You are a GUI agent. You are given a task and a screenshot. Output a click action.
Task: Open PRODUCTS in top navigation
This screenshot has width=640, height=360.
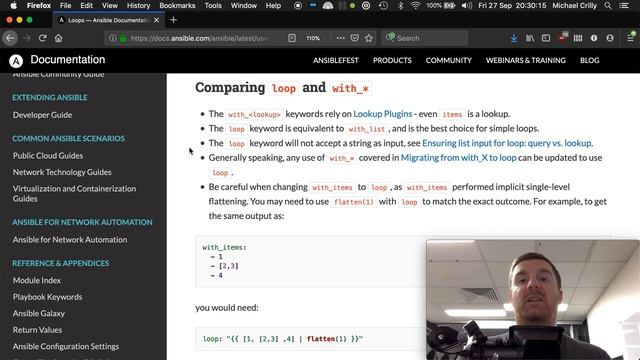pos(392,60)
